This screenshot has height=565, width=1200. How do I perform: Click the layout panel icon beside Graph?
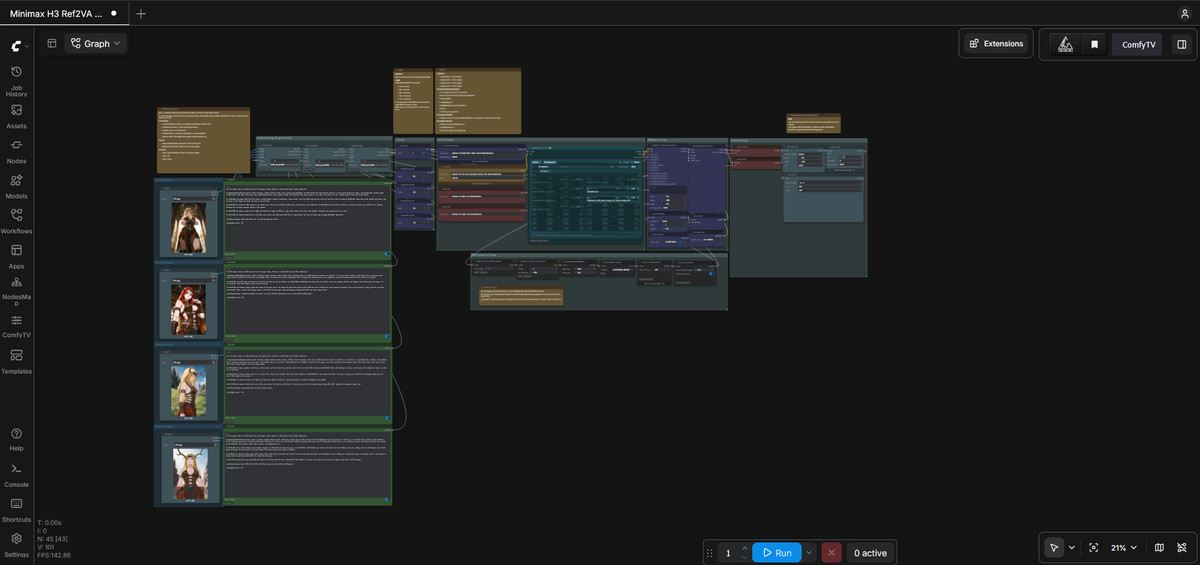pyautogui.click(x=52, y=43)
